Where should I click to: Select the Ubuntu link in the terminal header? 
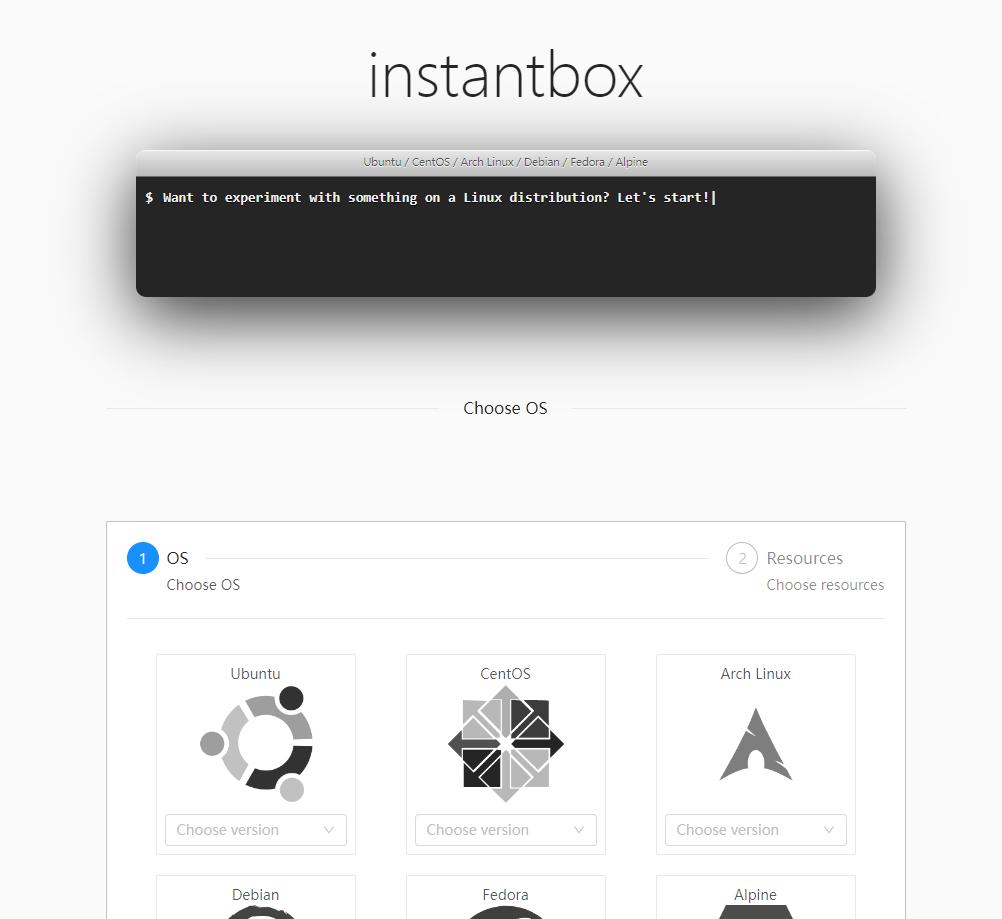tap(381, 161)
